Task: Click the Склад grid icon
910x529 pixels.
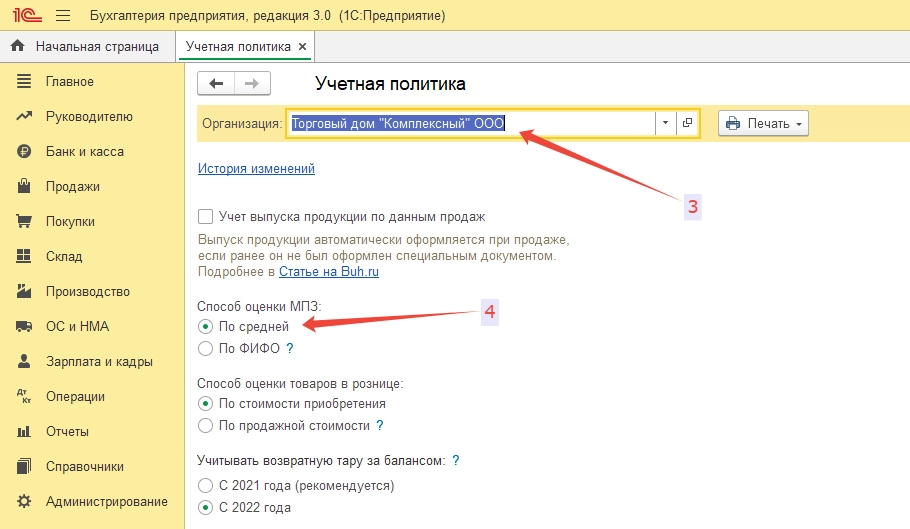Action: (24, 256)
